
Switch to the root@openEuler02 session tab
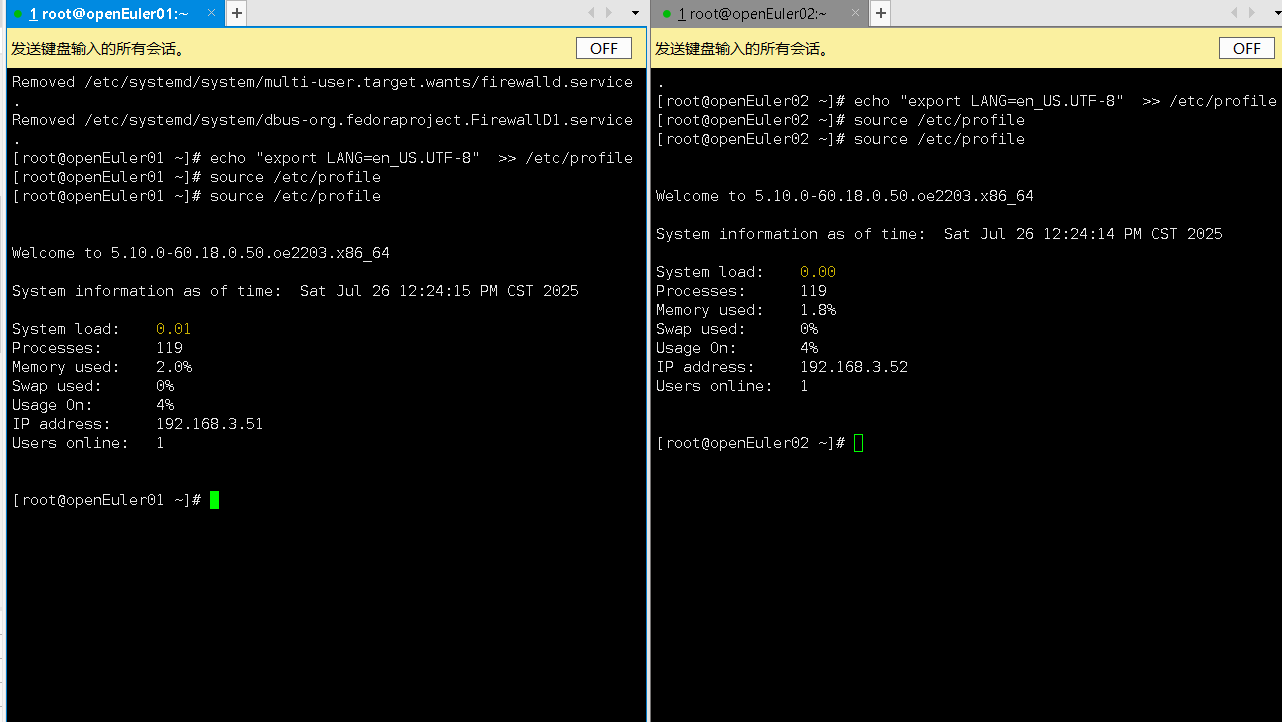pos(758,13)
